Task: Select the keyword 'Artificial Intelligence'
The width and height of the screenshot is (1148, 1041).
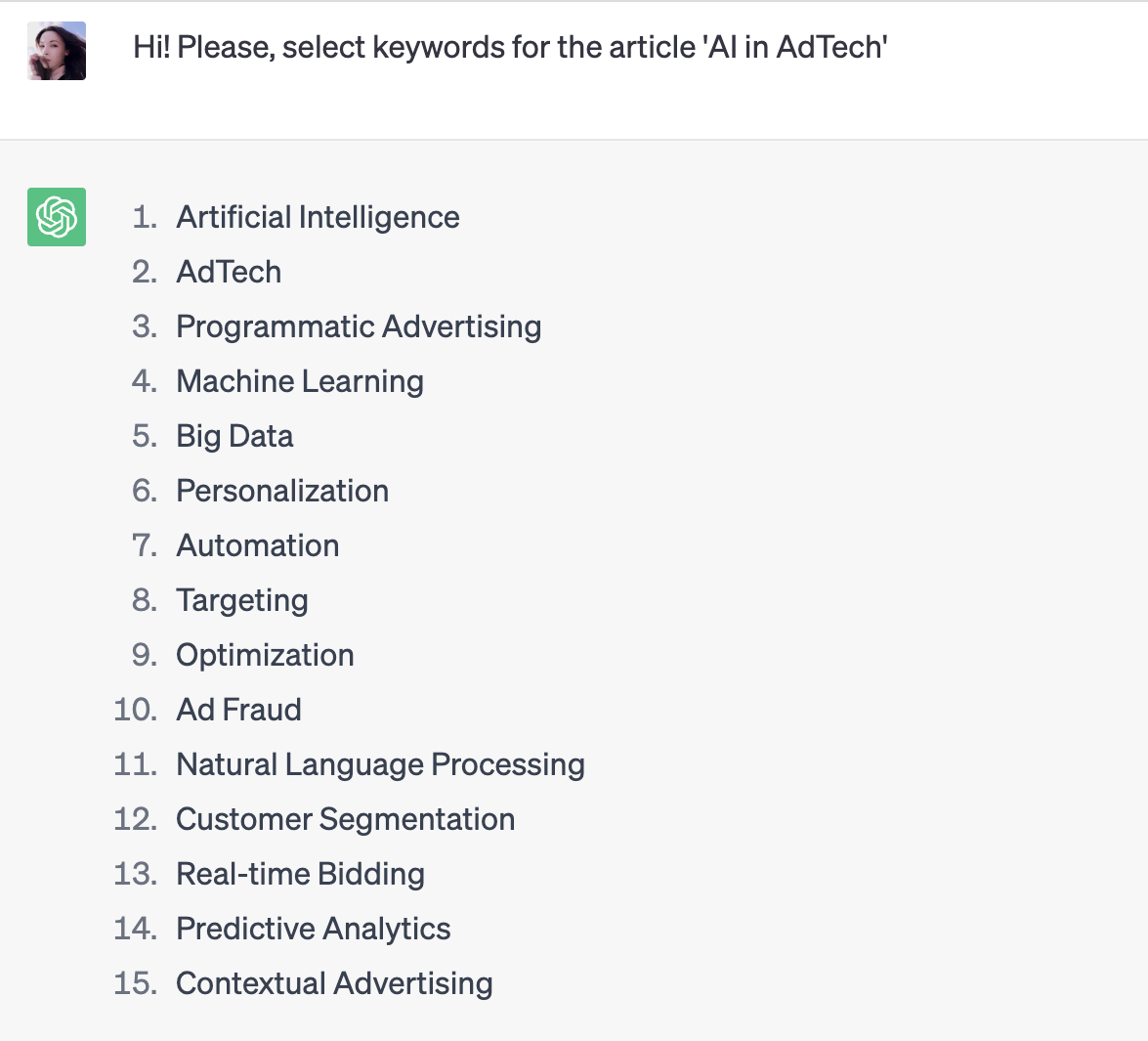Action: [x=318, y=218]
